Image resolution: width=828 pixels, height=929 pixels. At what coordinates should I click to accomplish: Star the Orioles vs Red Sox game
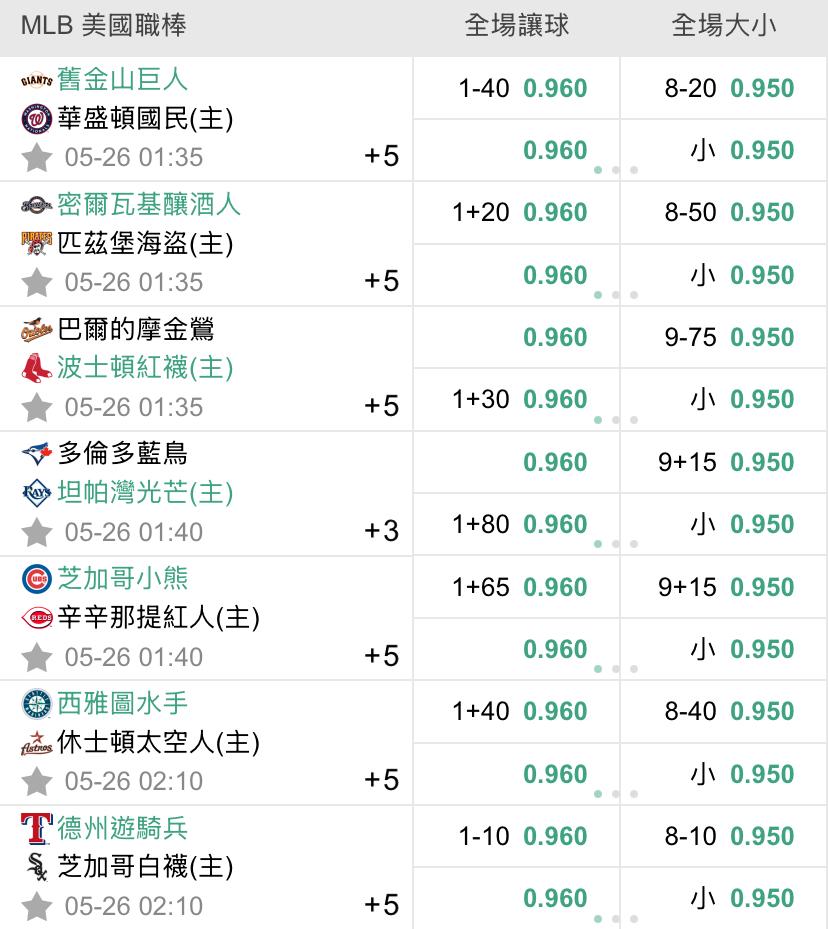point(37,407)
